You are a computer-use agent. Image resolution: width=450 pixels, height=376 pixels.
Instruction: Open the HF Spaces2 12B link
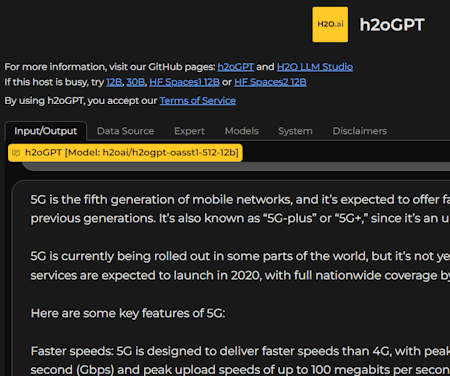point(270,82)
